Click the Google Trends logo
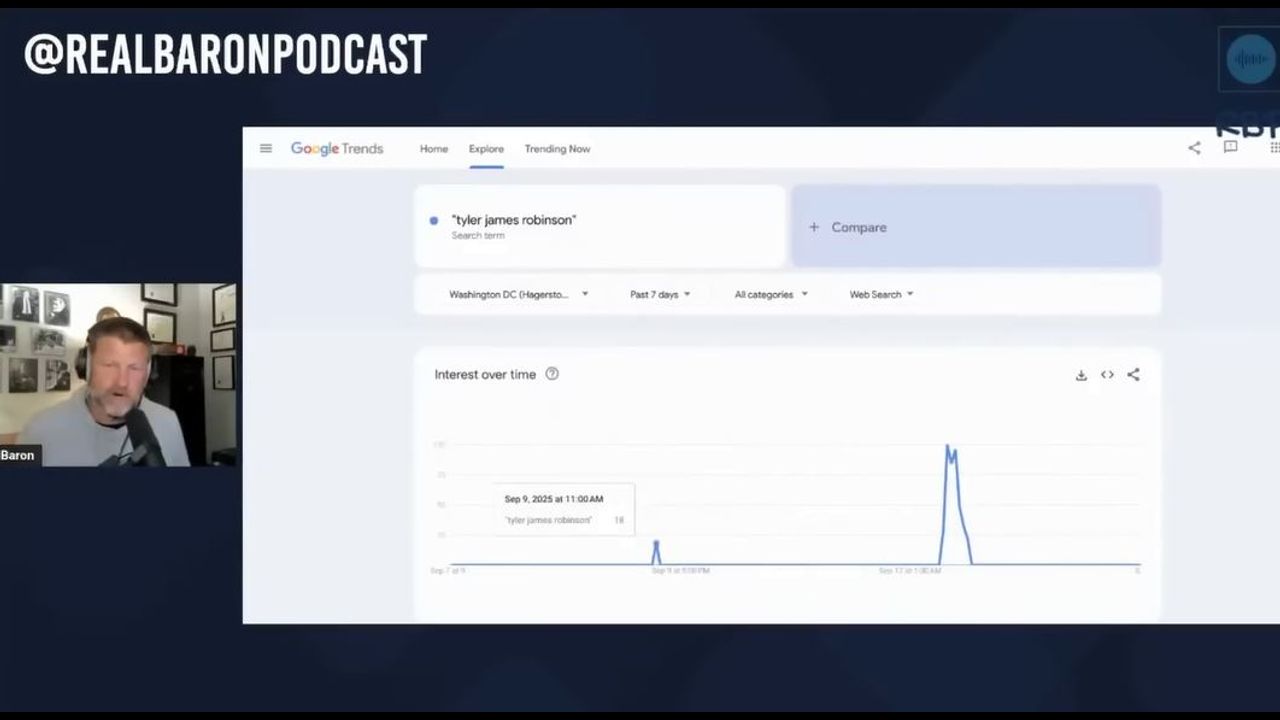The image size is (1280, 720). tap(337, 149)
